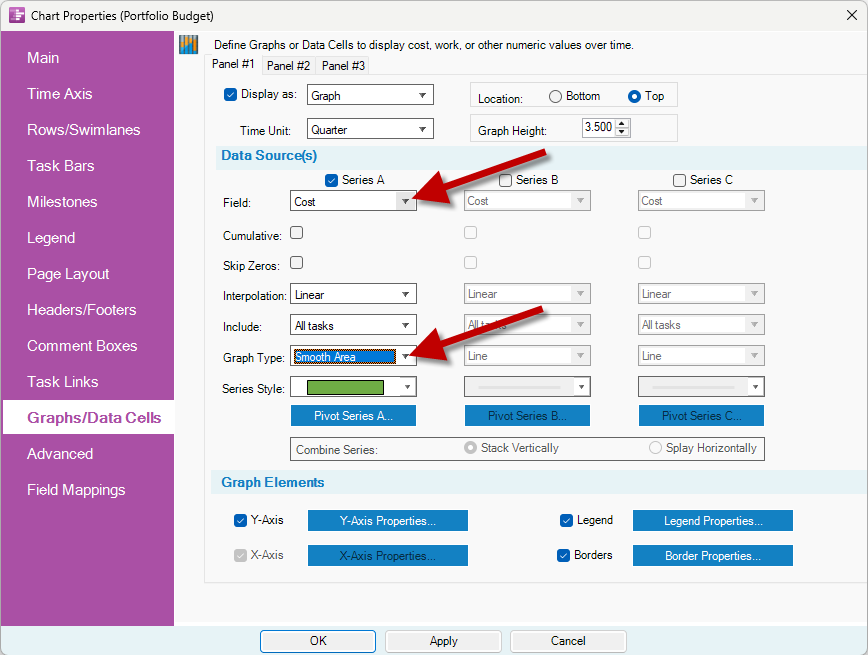This screenshot has height=655, width=868.
Task: Open the Series A Field dropdown
Action: pyautogui.click(x=353, y=202)
